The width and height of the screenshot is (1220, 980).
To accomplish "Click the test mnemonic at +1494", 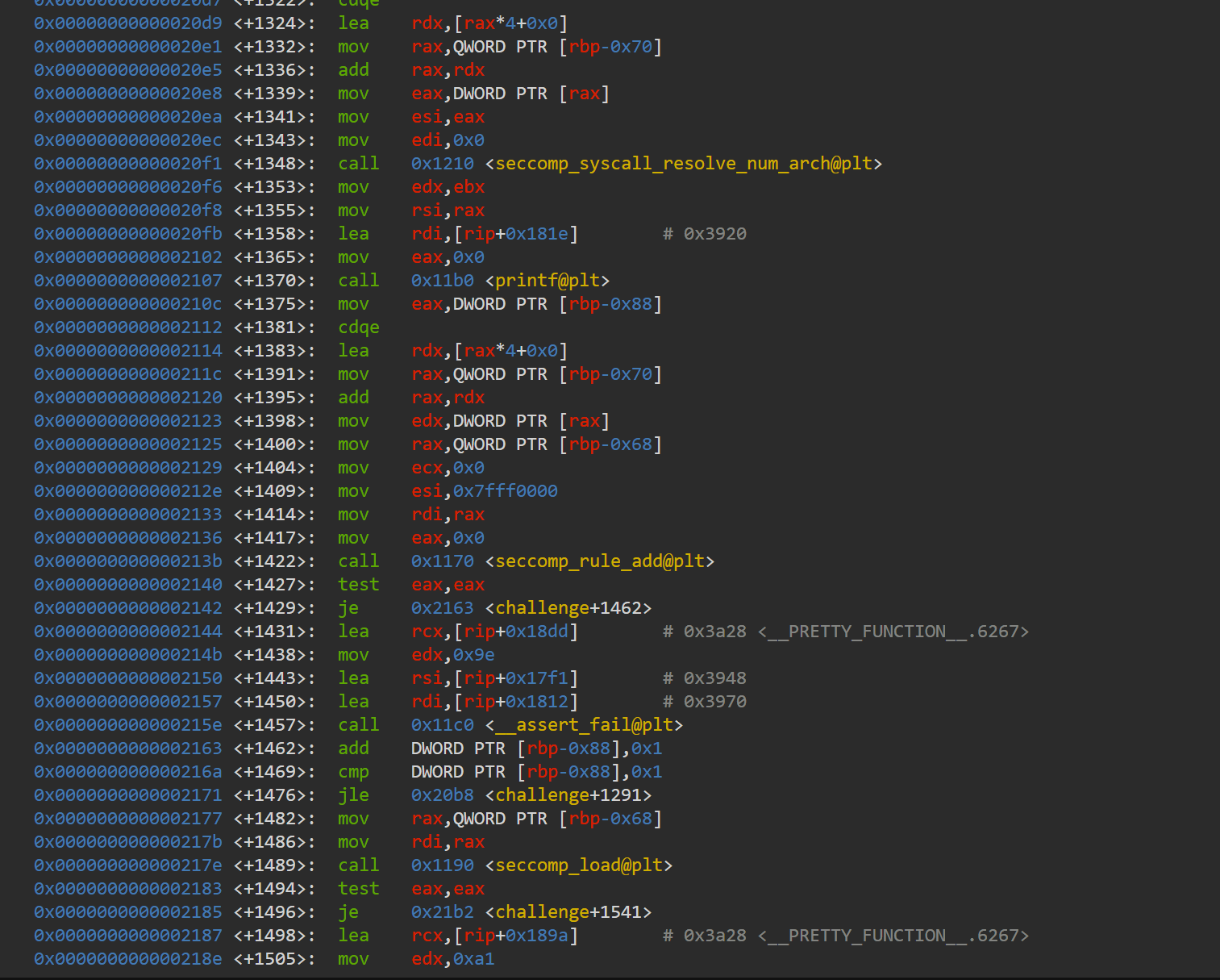I will pos(359,889).
